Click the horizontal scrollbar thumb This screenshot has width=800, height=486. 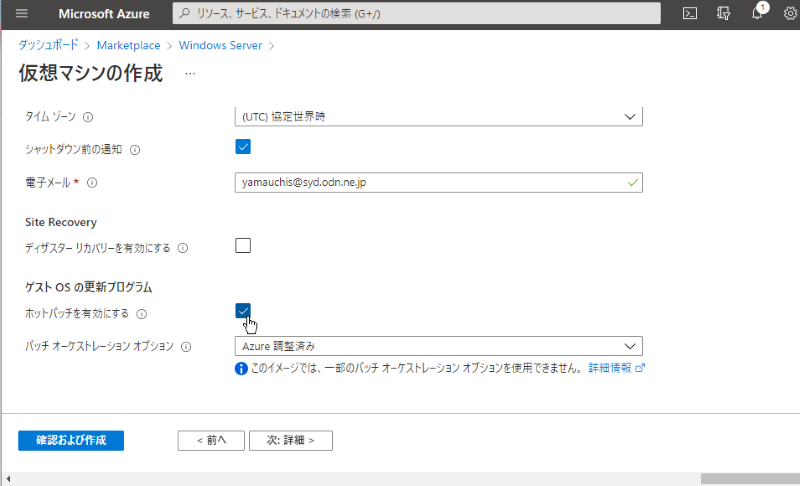point(750,479)
